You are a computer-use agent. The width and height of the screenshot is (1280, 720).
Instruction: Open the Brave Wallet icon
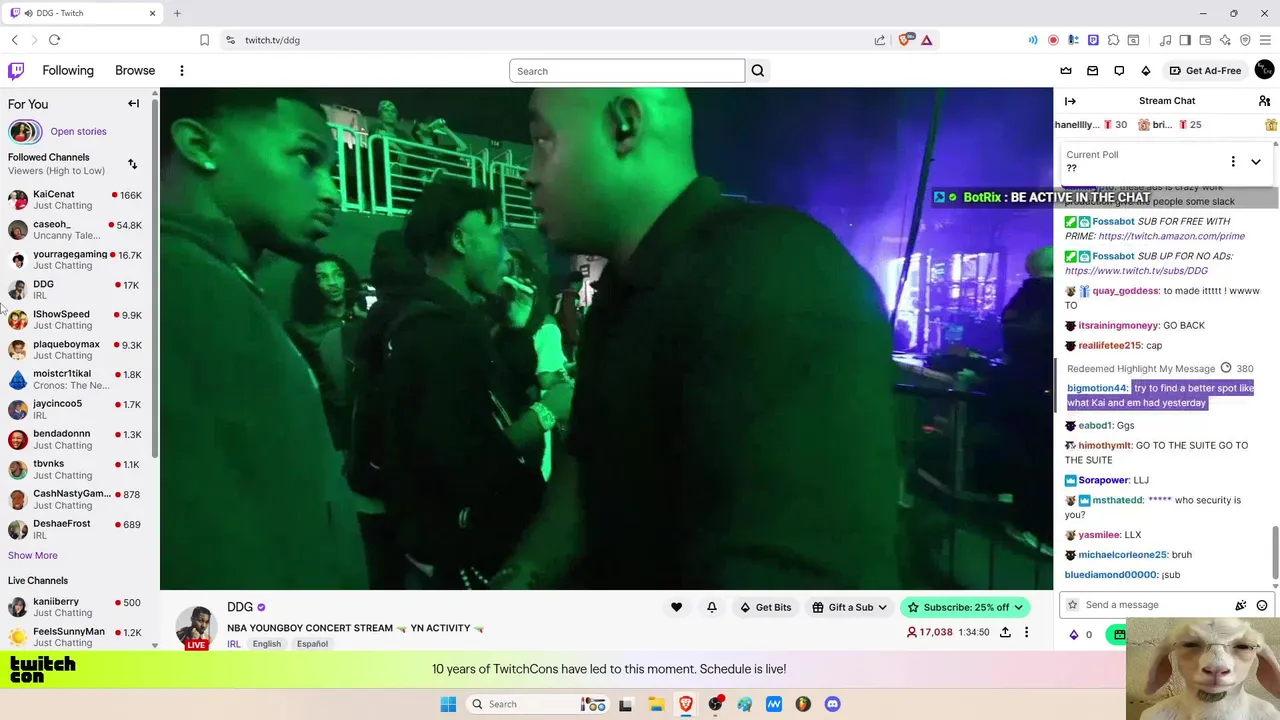pyautogui.click(x=1205, y=40)
